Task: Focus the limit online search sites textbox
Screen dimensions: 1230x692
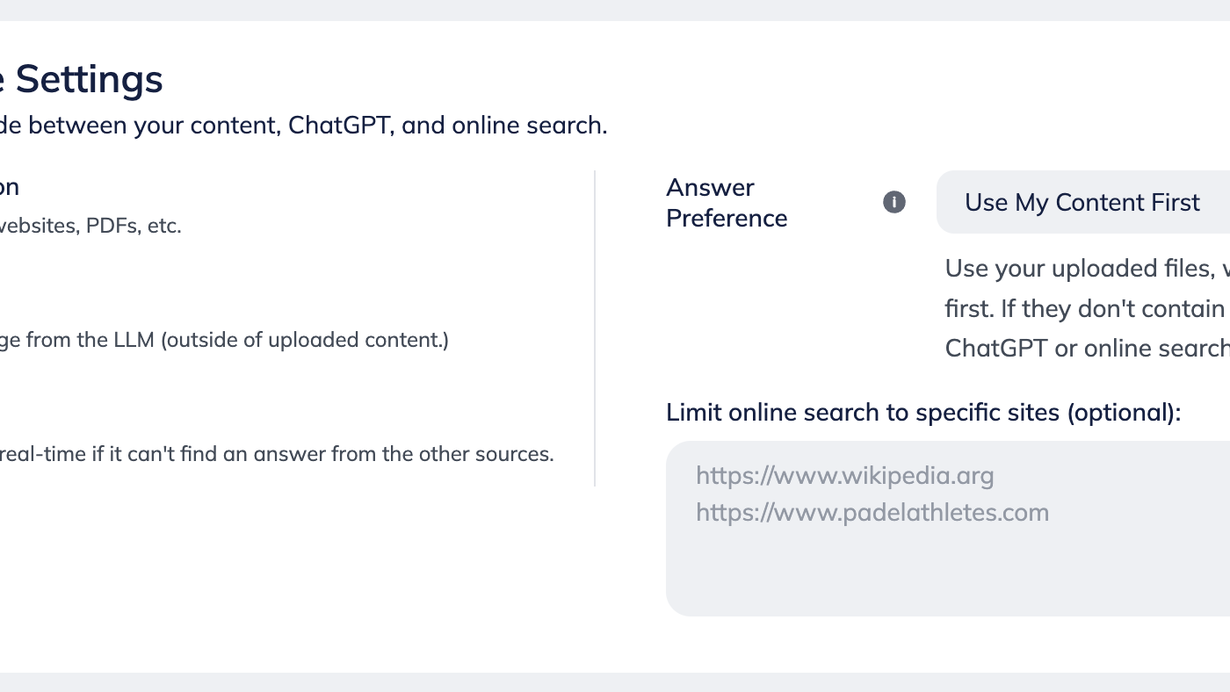Action: pyautogui.click(x=948, y=528)
